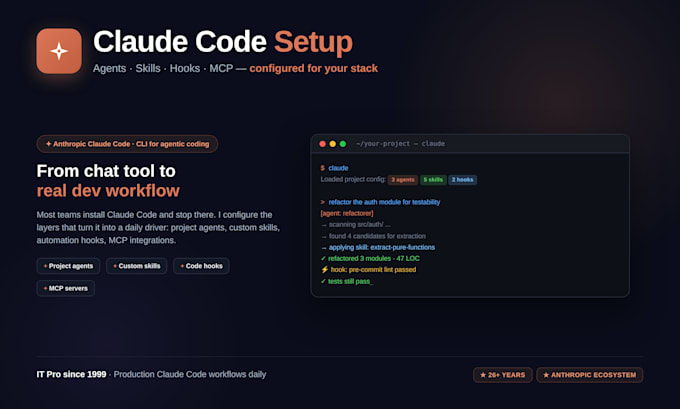Click the green terminal window dot

(x=343, y=144)
